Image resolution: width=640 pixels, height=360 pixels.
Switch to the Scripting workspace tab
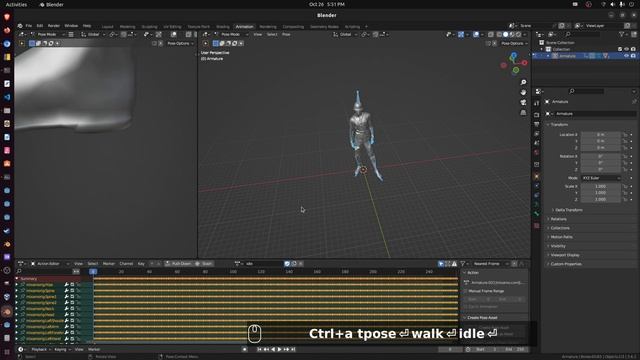point(352,27)
